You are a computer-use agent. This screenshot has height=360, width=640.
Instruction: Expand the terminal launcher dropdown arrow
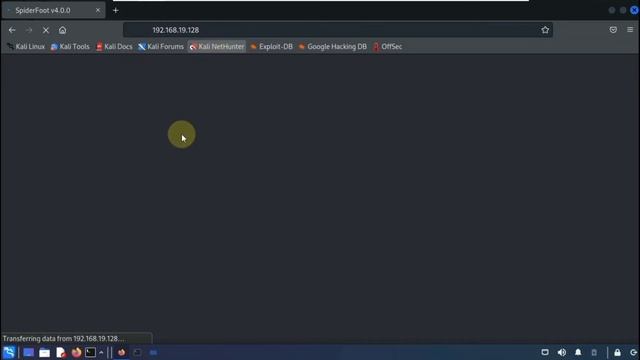coord(101,353)
